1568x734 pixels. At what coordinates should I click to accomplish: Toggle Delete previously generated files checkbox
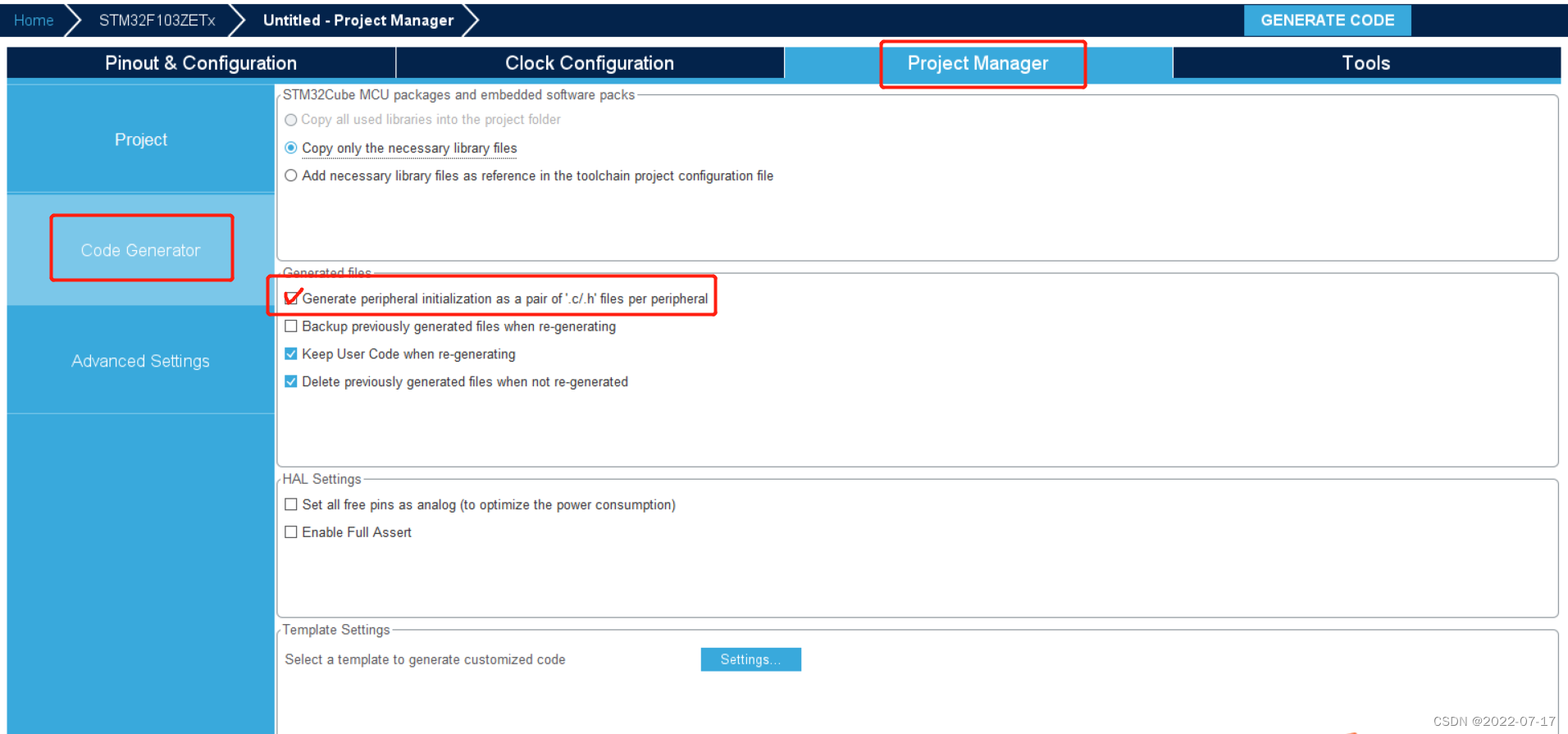pos(291,382)
